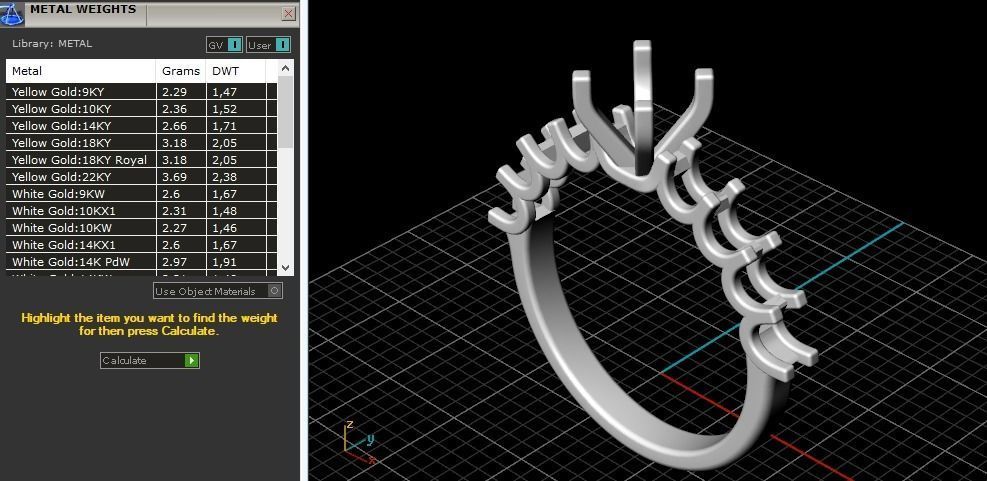Image resolution: width=987 pixels, height=481 pixels.
Task: Click the Metal Weights panel logo icon
Action: (13, 13)
